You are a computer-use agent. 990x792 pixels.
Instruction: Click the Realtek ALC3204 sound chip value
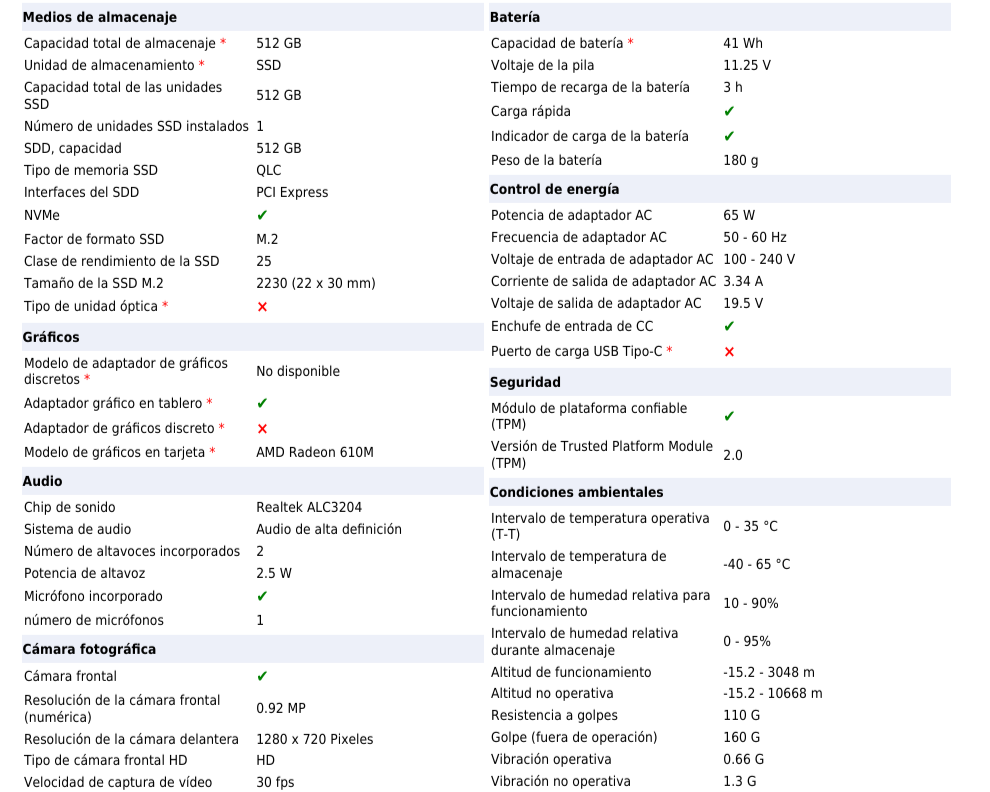309,507
